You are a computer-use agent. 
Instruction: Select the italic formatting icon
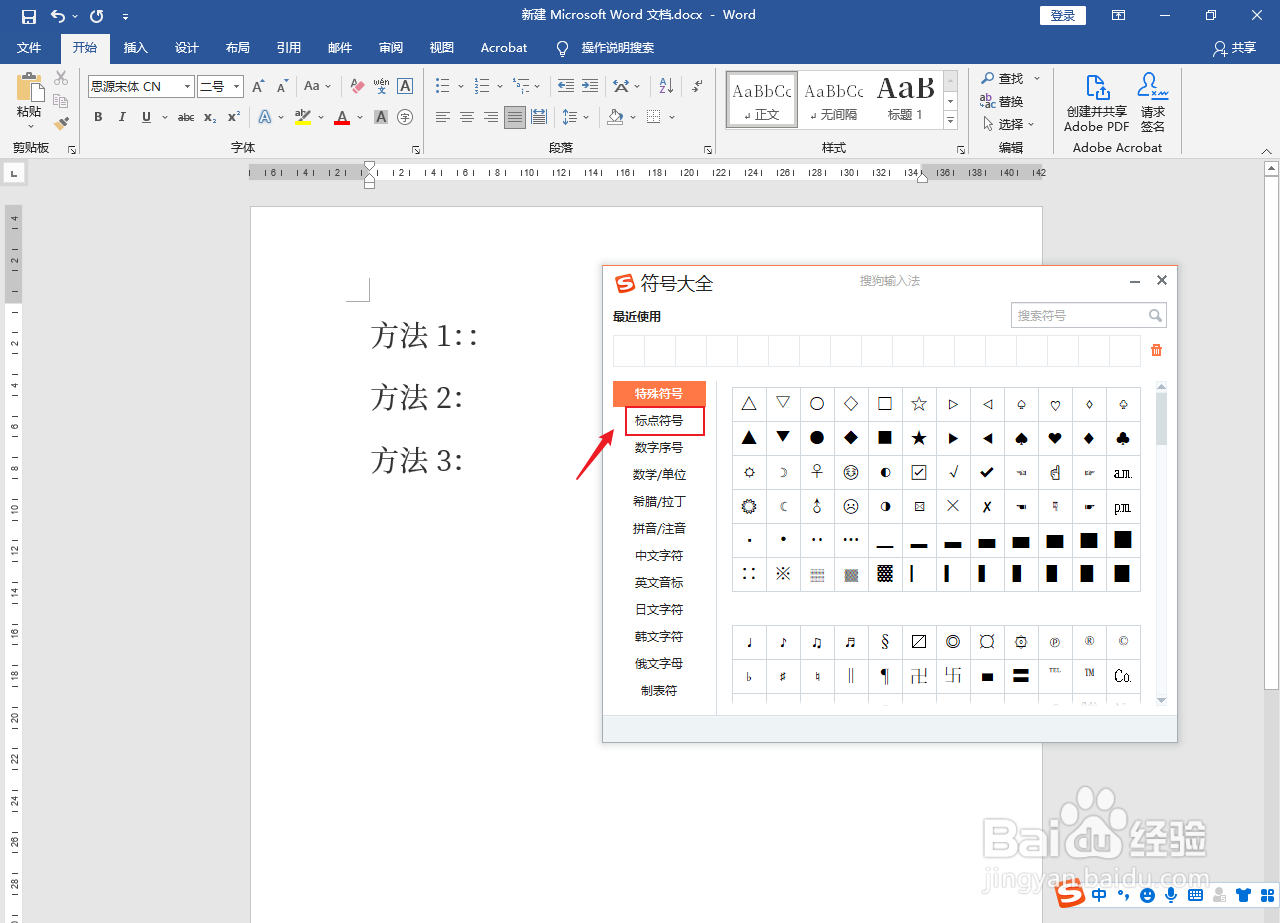click(x=121, y=117)
